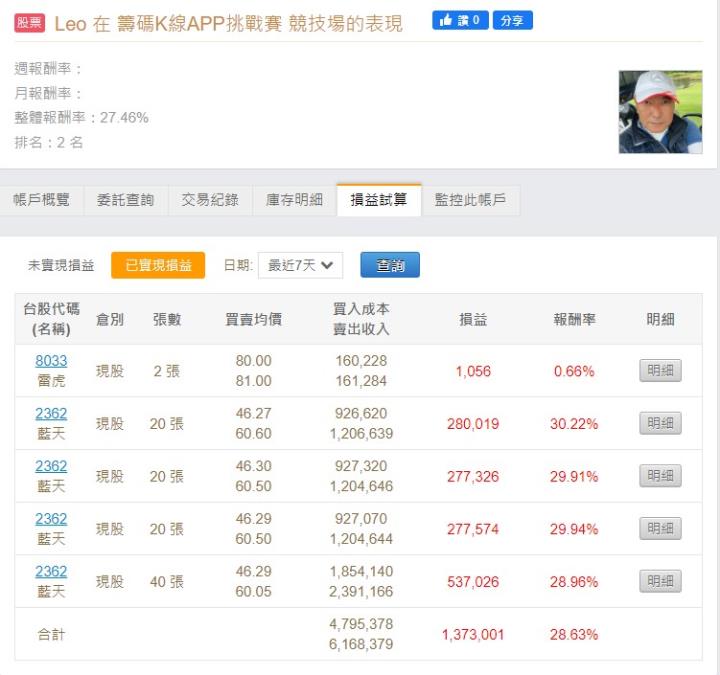Open Leo's profile photo thumbnail
The height and width of the screenshot is (675, 720).
tap(660, 112)
